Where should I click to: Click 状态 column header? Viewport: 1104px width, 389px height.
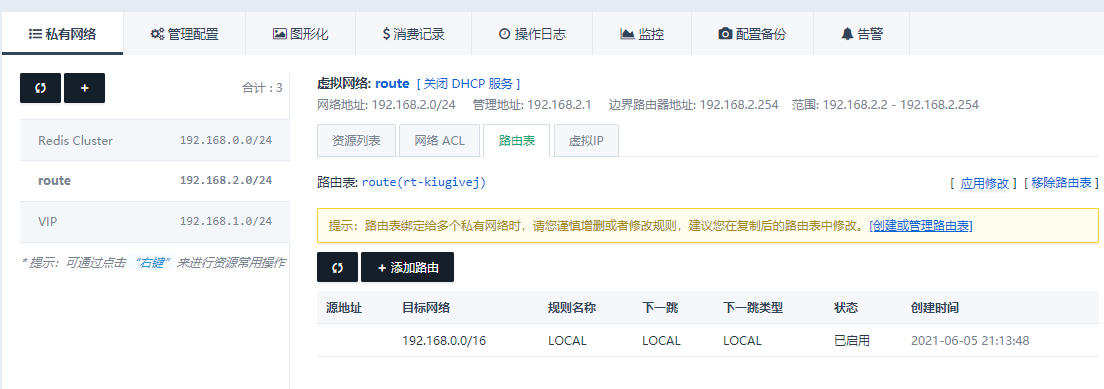pos(846,308)
